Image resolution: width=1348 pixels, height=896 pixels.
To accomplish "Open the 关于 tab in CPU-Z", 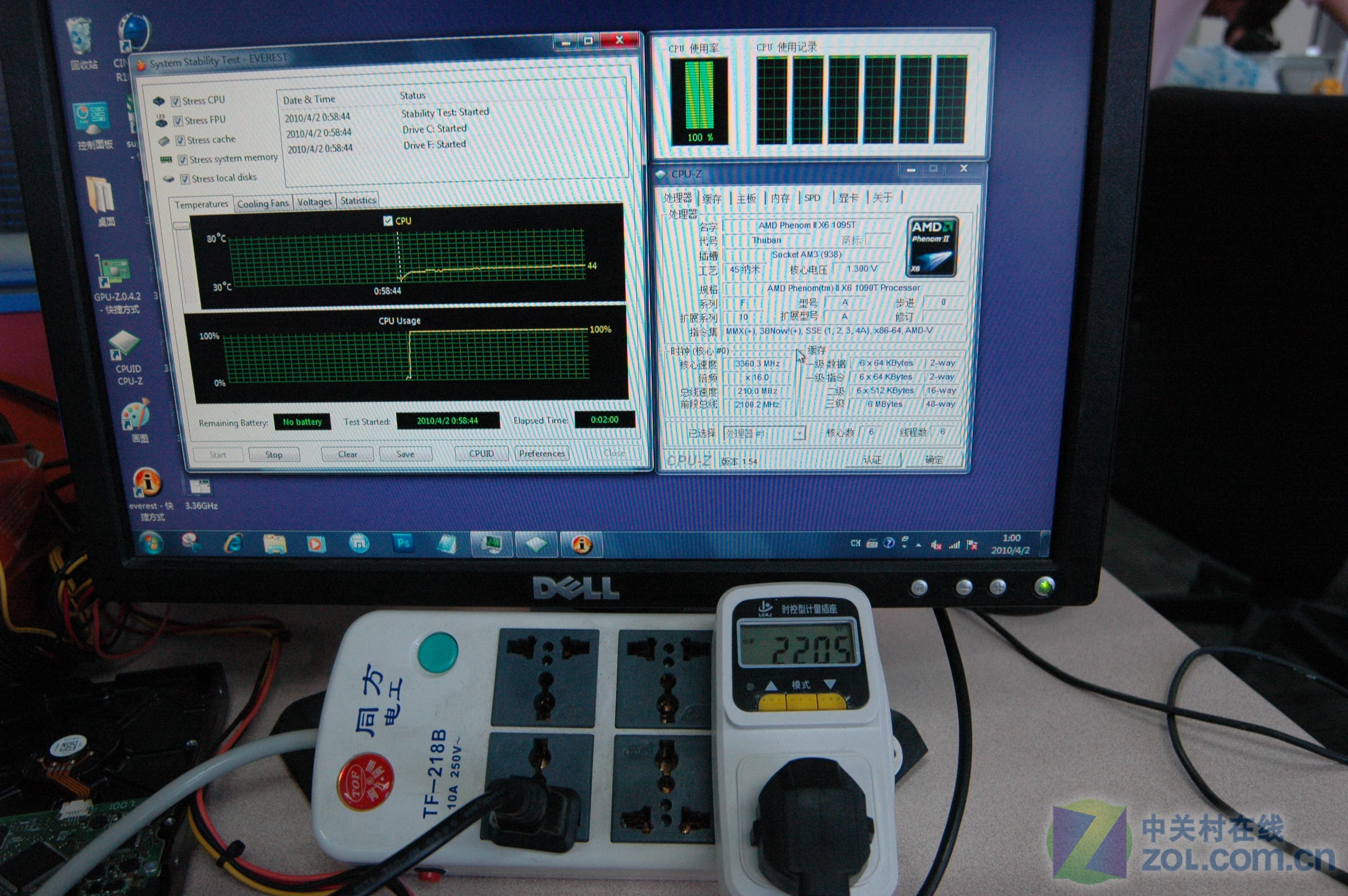I will tap(882, 197).
